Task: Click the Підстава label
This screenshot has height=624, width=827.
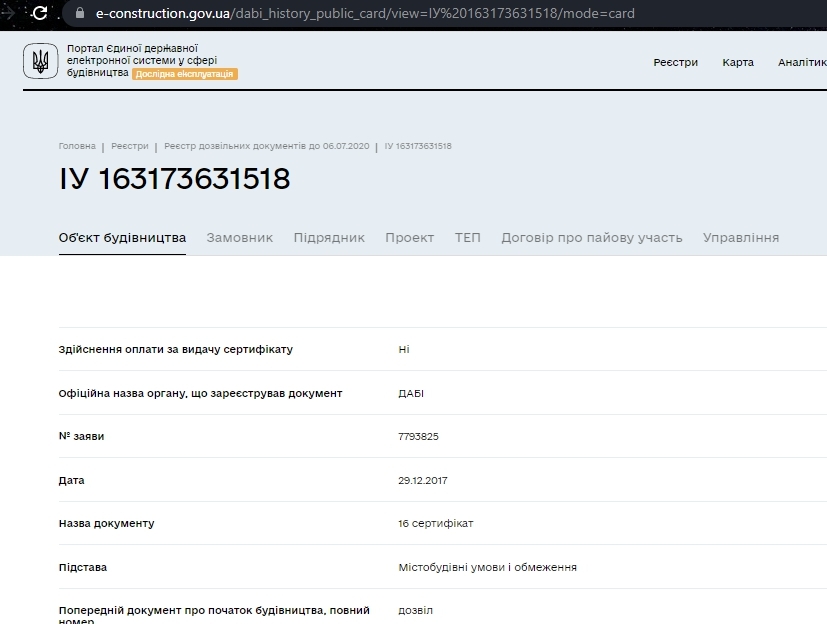Action: pyautogui.click(x=83, y=567)
